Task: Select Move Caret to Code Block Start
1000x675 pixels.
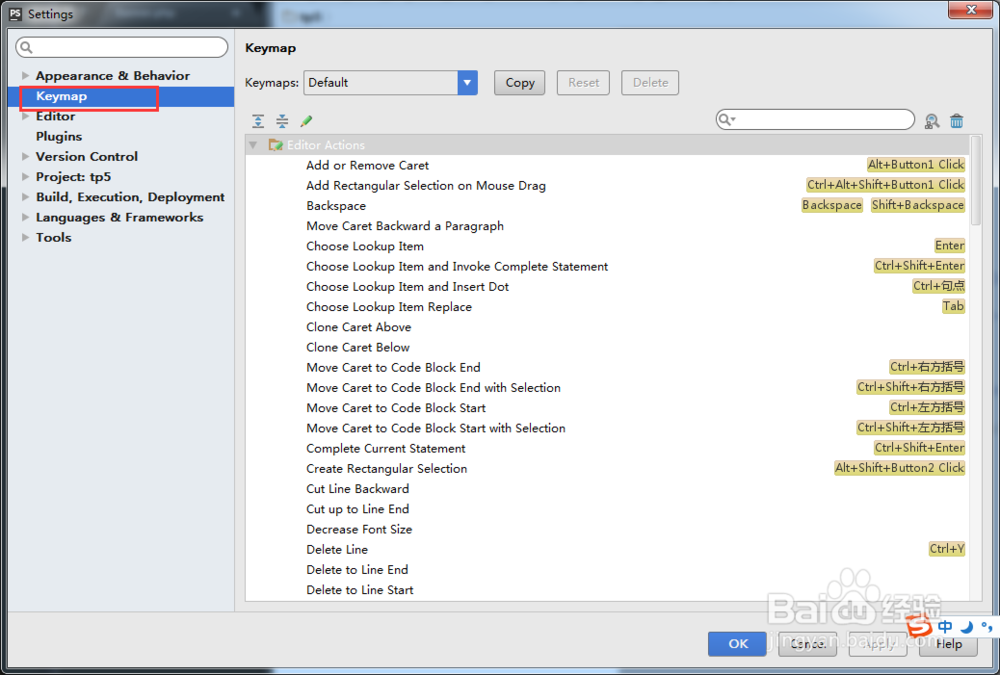Action: click(x=396, y=408)
